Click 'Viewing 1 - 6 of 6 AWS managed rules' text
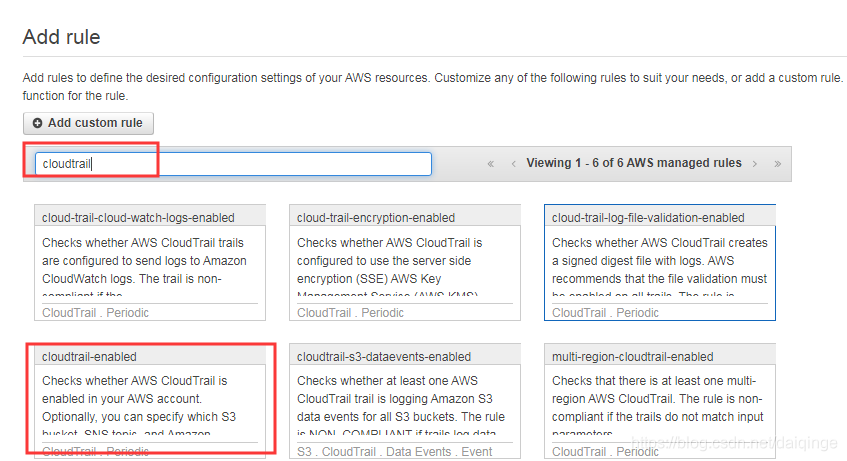847x461 pixels. click(634, 163)
